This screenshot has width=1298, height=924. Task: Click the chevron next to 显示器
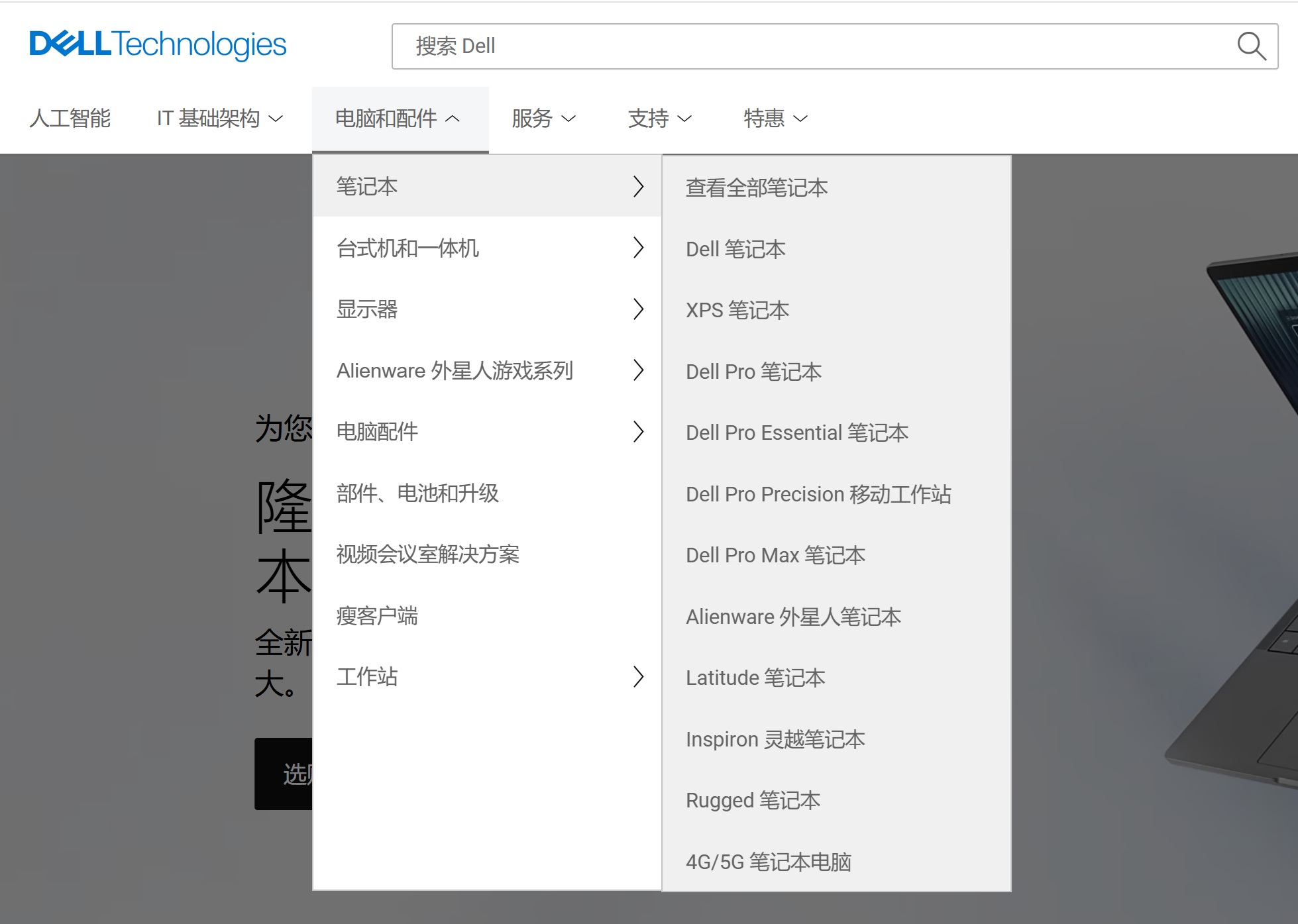638,309
